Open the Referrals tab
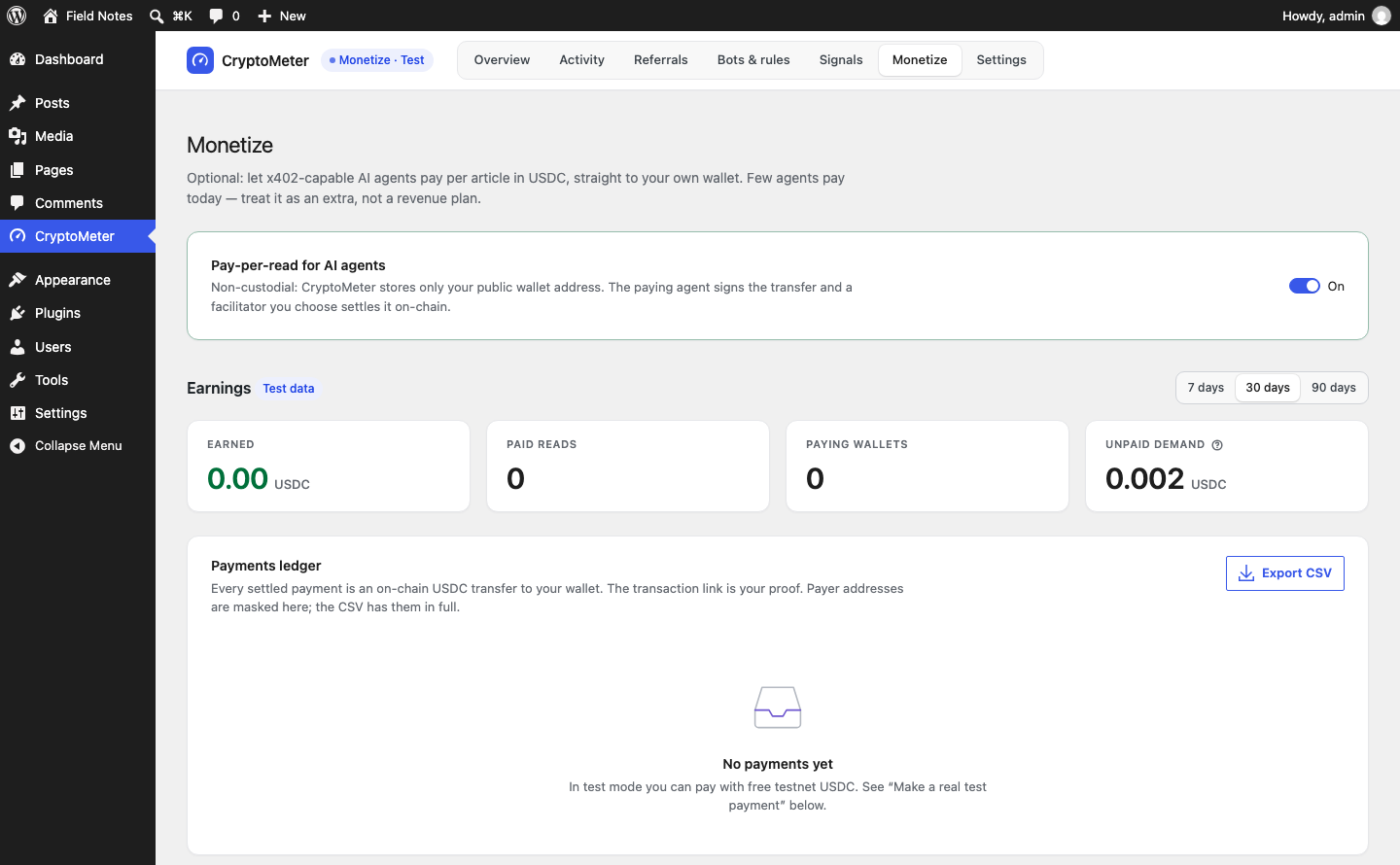The image size is (1400, 865). pos(661,60)
